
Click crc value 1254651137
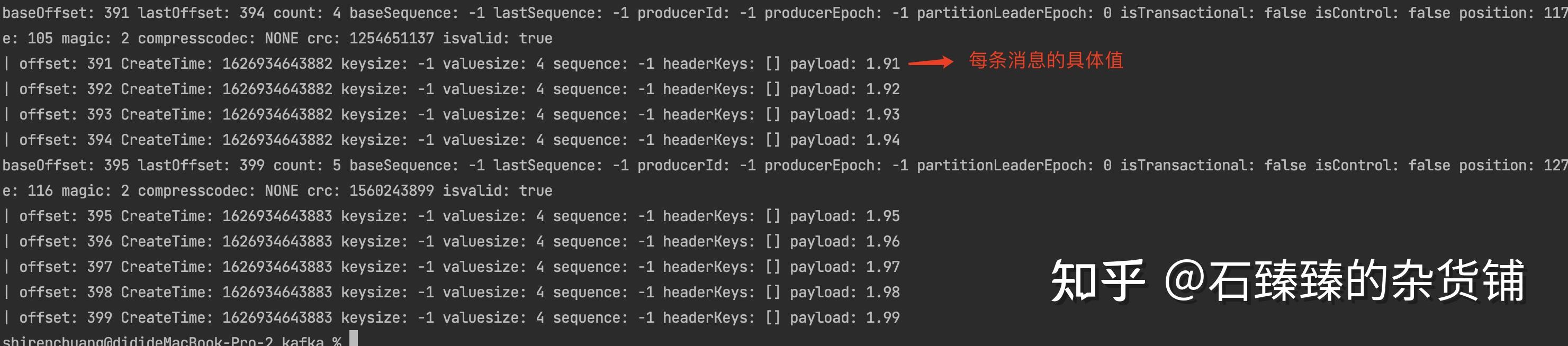[391, 38]
